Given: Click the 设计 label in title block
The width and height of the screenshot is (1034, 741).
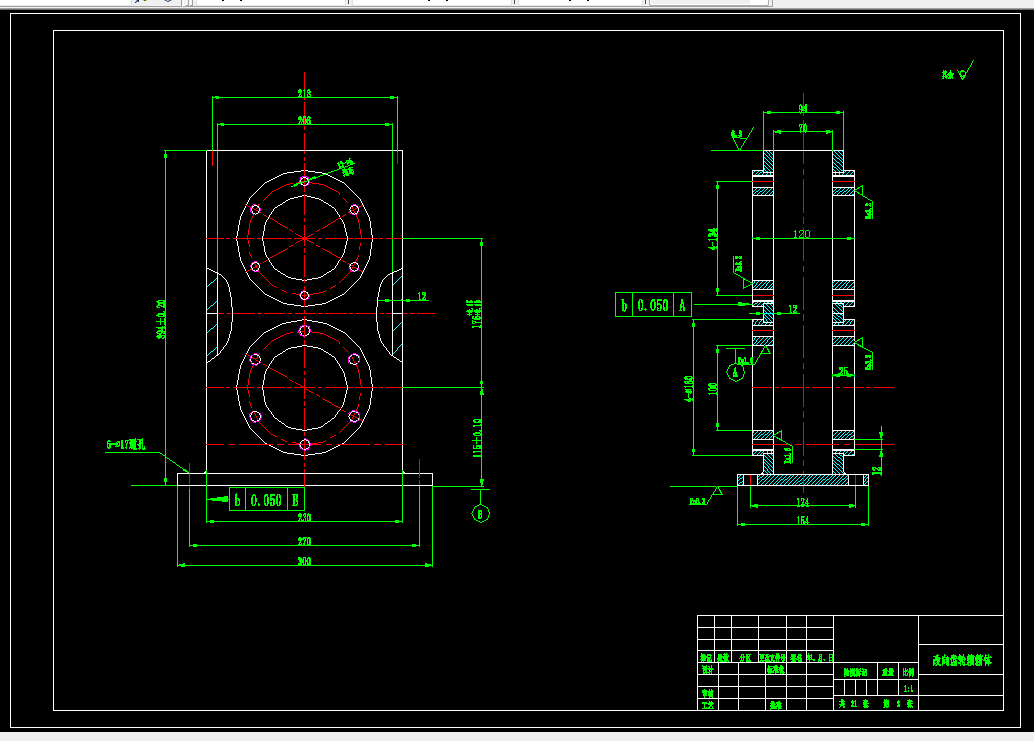Looking at the screenshot, I should pyautogui.click(x=708, y=670).
